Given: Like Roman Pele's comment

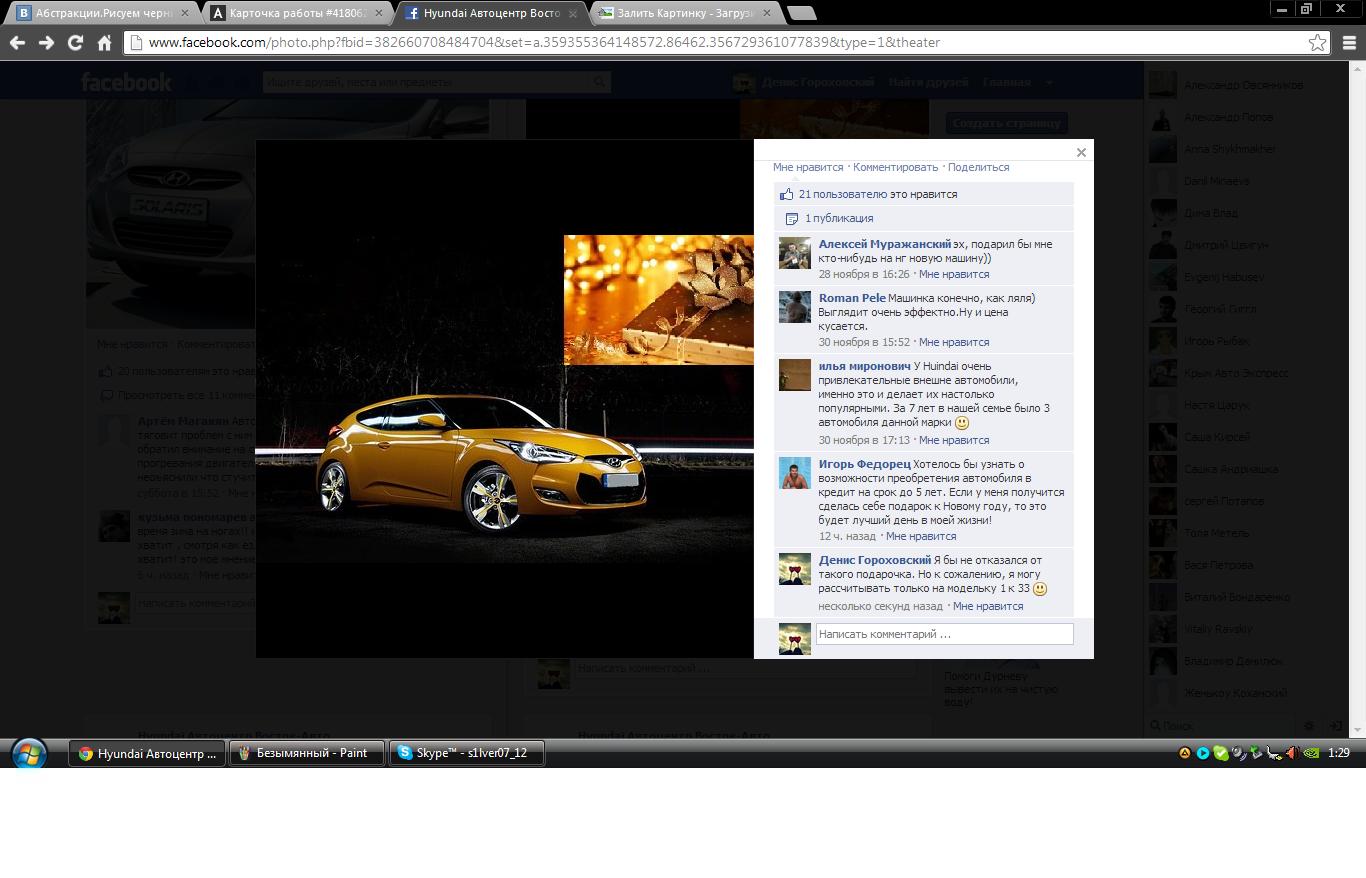Looking at the screenshot, I should click(x=953, y=342).
